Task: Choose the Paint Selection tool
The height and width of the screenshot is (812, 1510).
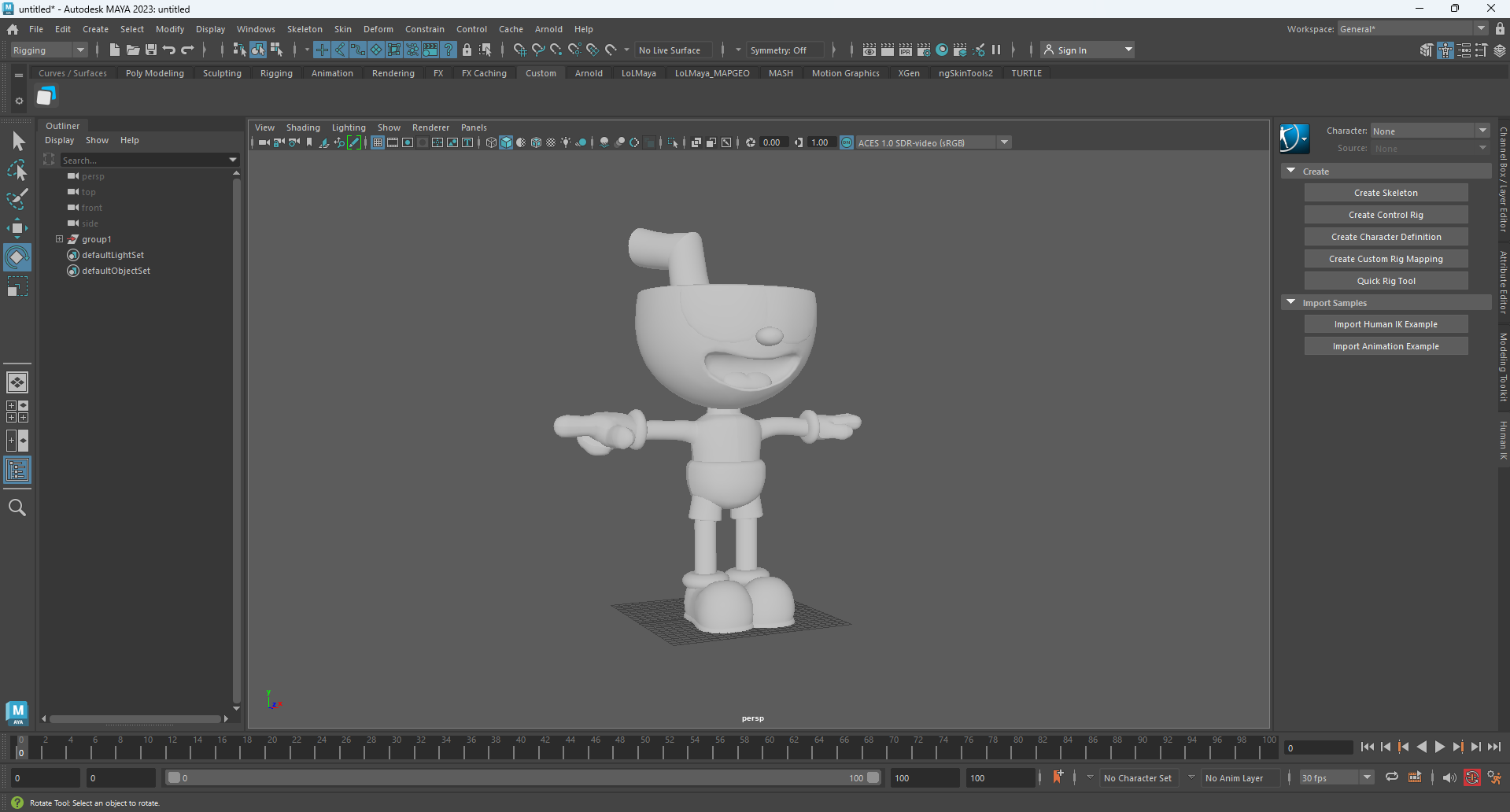Action: (17, 199)
